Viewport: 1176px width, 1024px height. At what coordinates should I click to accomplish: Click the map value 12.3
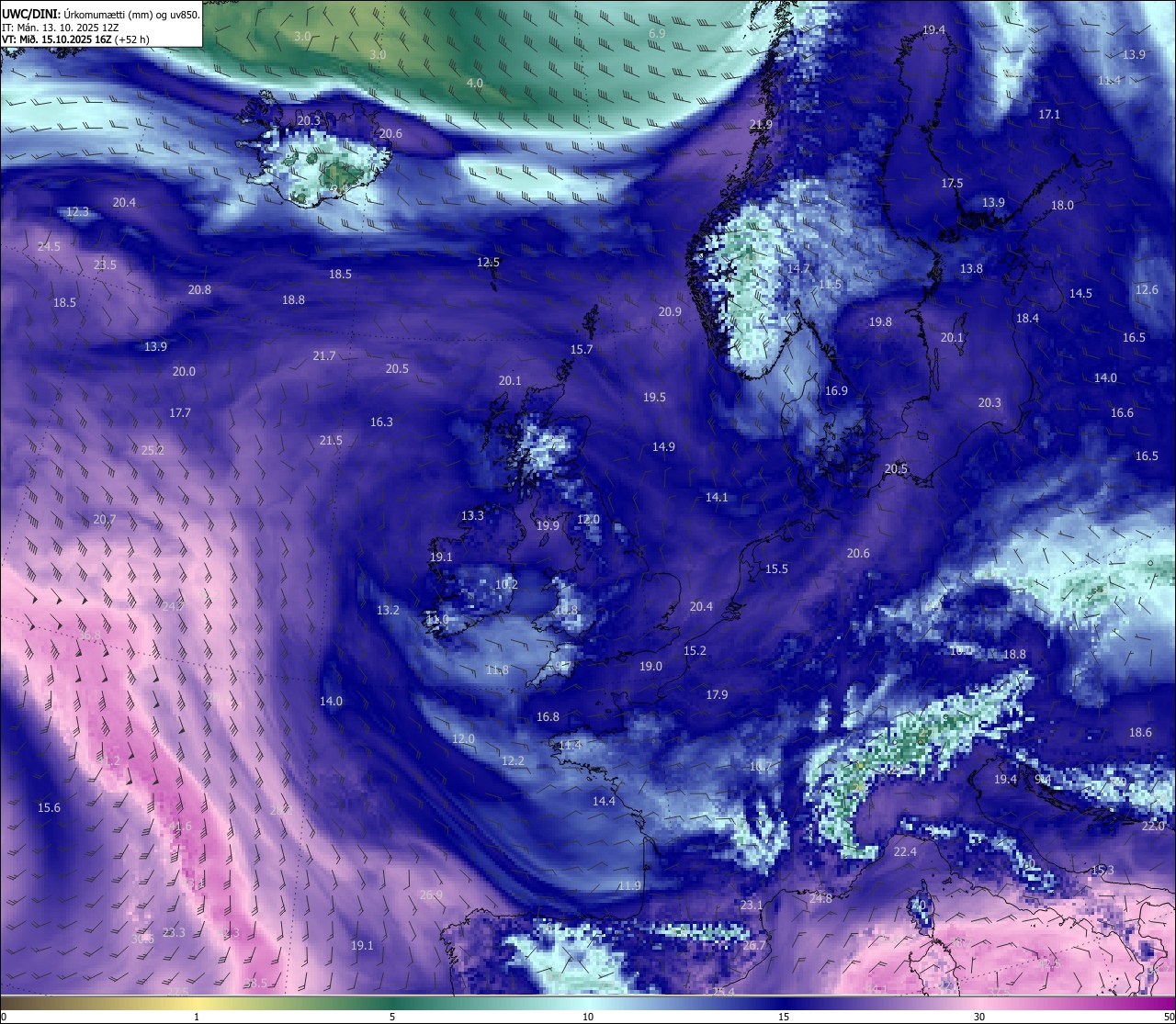[78, 211]
